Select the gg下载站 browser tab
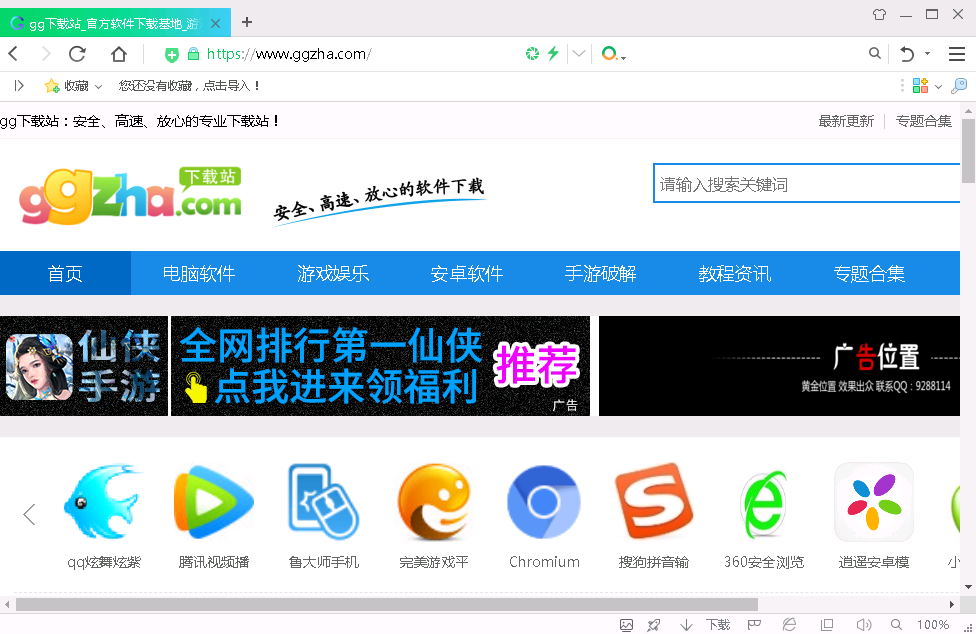Screen dimensions: 976x634 115,23
